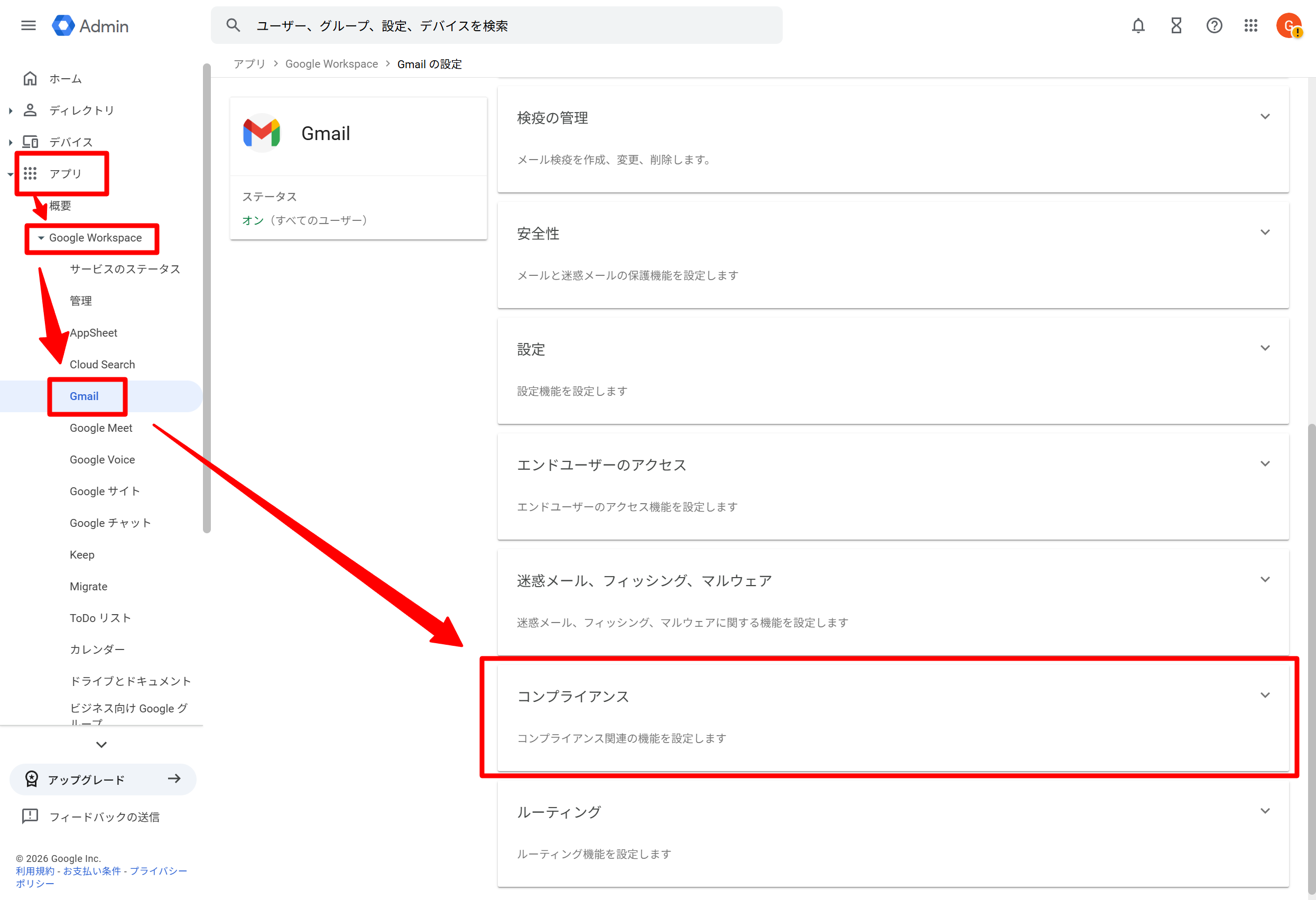The width and height of the screenshot is (1316, 900).
Task: Click the アップグレード button
Action: (103, 780)
